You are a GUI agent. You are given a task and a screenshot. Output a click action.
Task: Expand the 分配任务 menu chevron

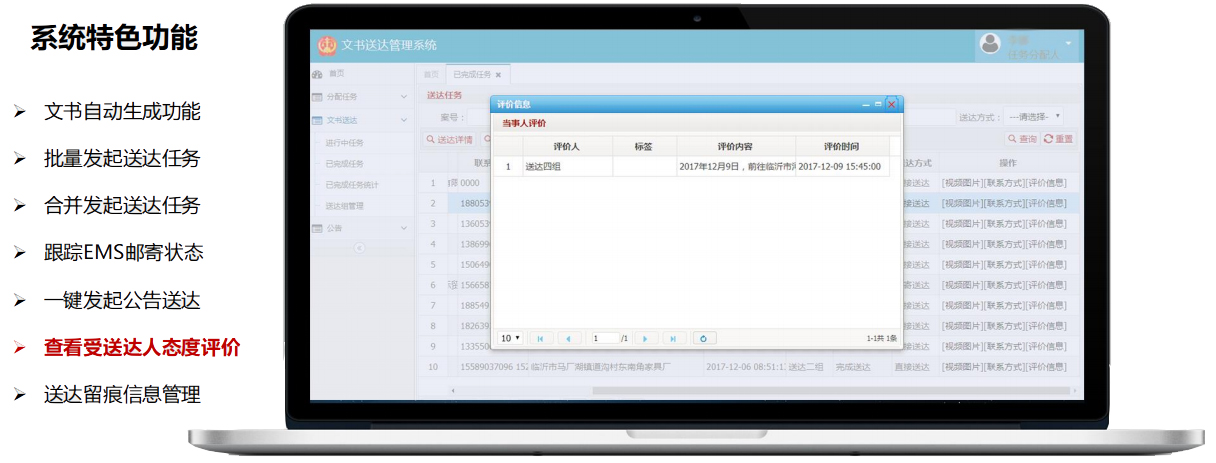point(403,97)
